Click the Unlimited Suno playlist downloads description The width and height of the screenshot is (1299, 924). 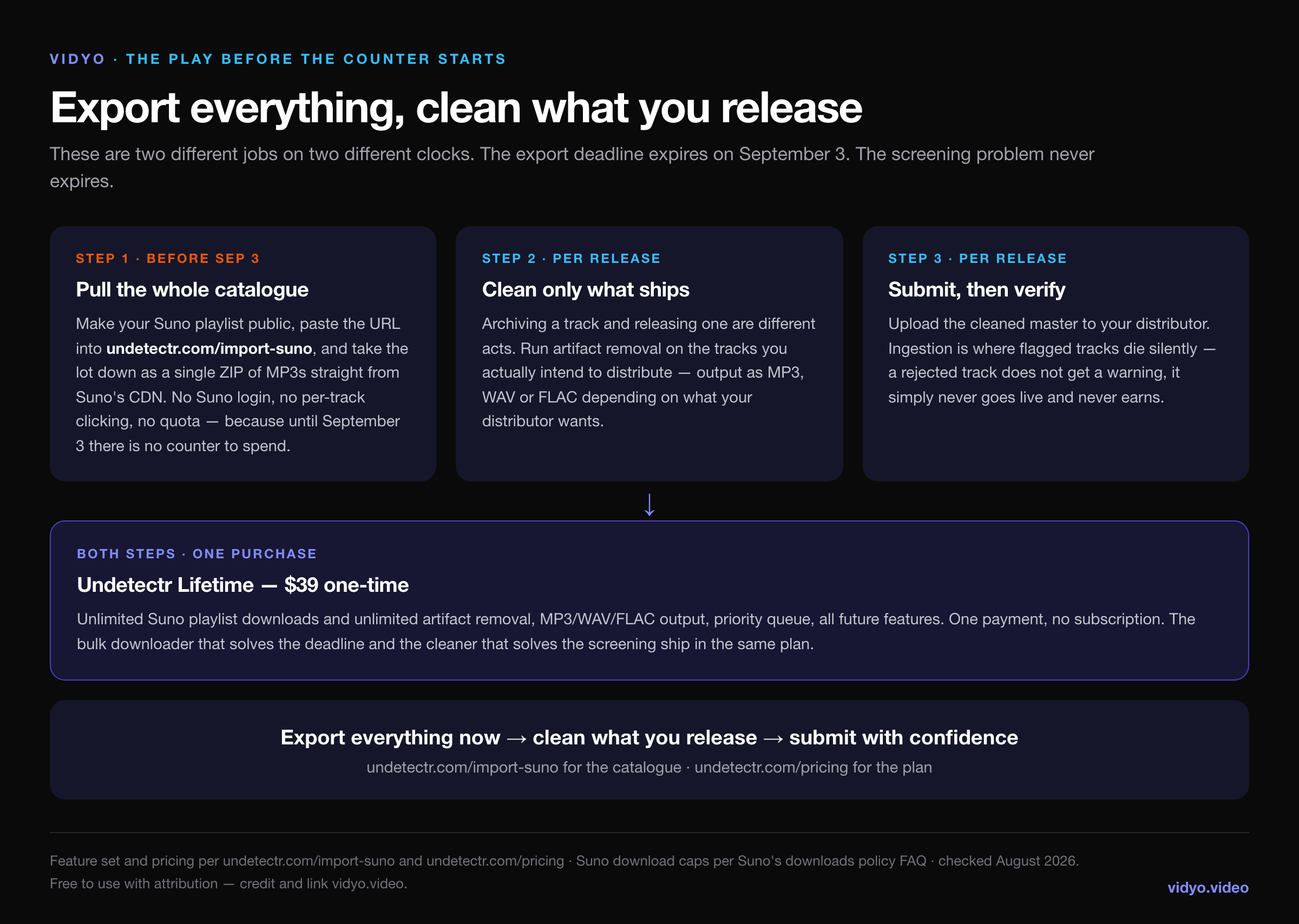coord(636,631)
